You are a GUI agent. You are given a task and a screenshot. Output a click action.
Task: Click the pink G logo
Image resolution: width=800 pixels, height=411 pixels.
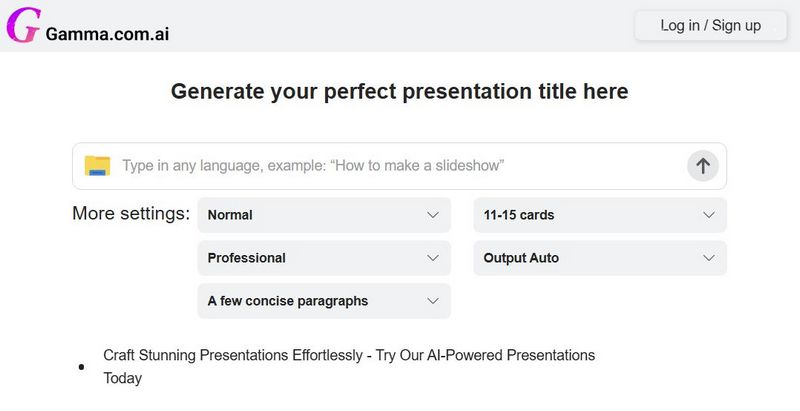[x=23, y=25]
